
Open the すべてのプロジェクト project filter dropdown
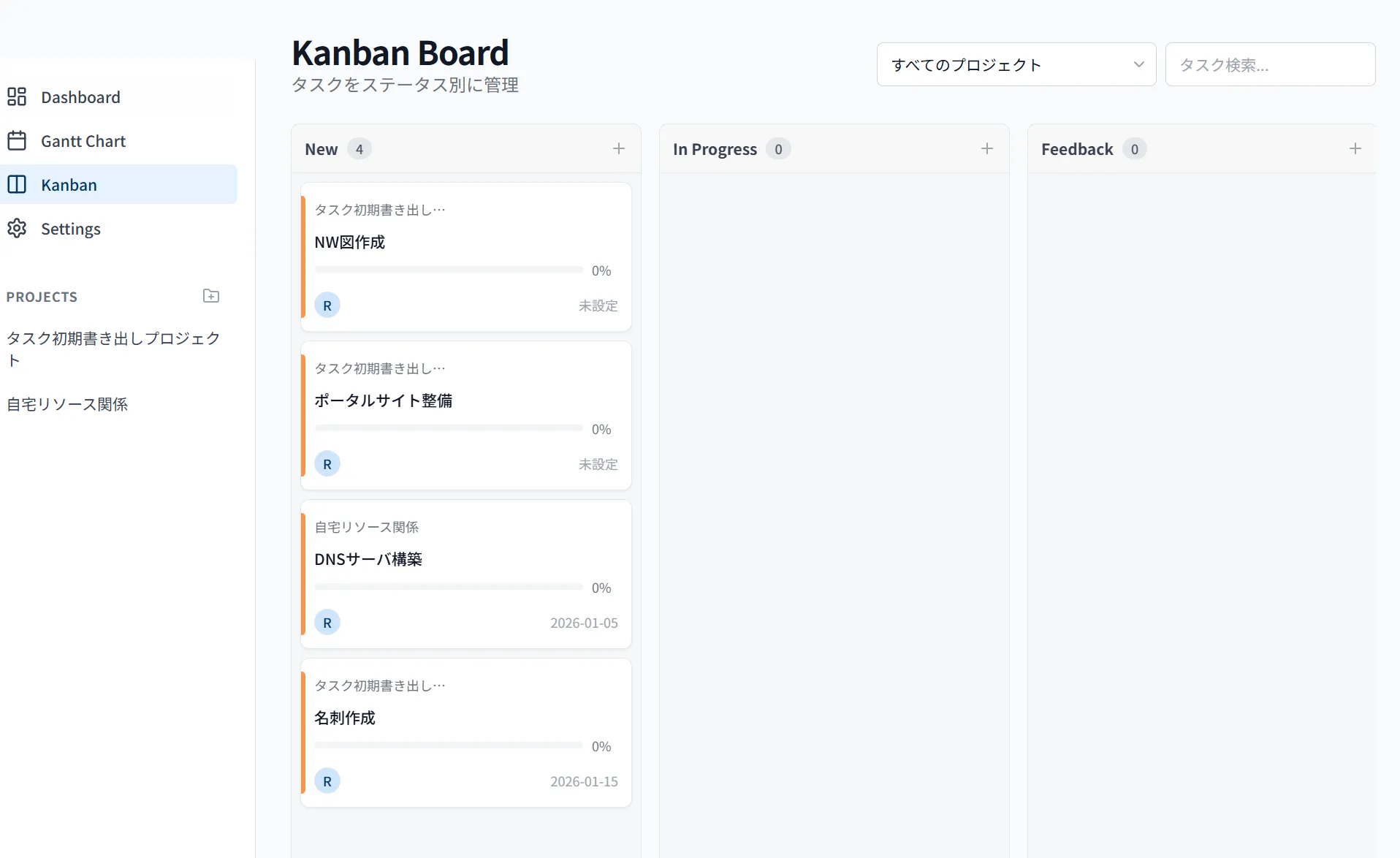tap(1016, 64)
